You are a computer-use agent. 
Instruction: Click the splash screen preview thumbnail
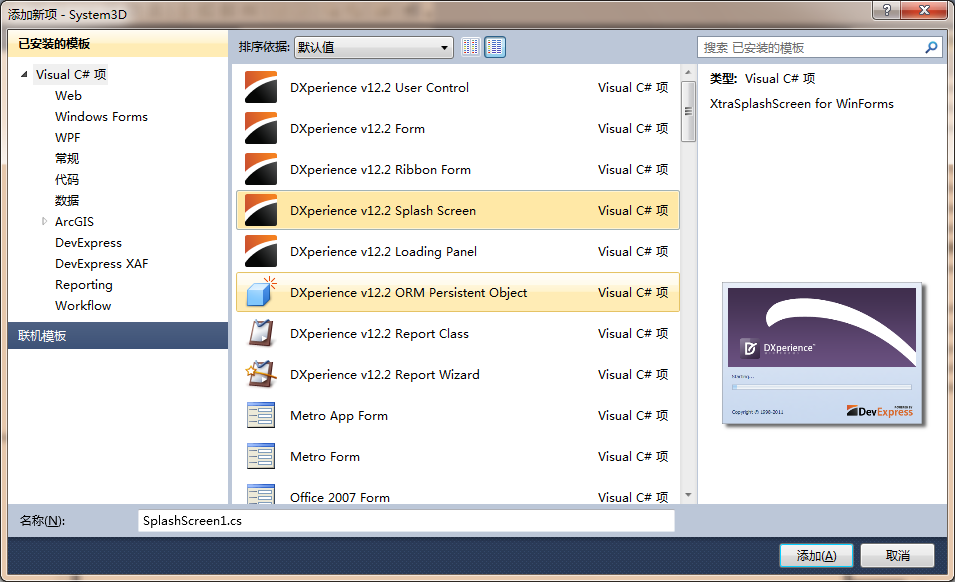pyautogui.click(x=821, y=354)
